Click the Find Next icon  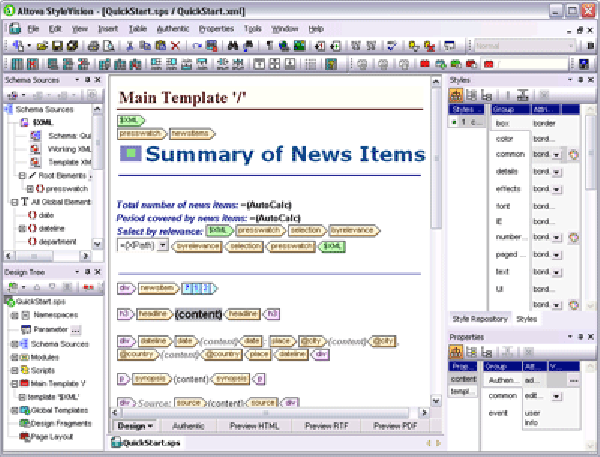[x=248, y=46]
